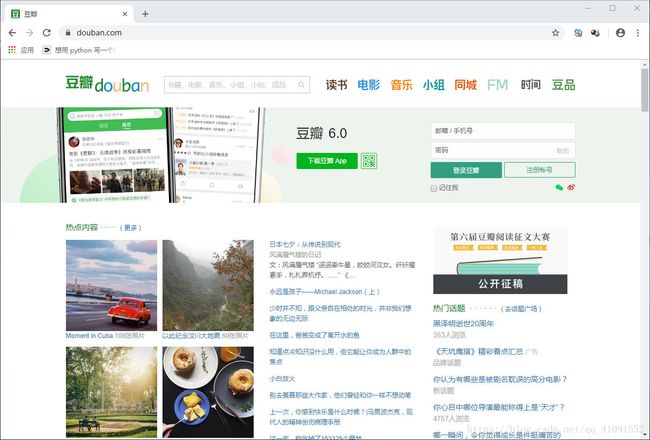Screen dimensions: 650x440
Task: Open the 小巴放火 article link
Action: coord(282,379)
